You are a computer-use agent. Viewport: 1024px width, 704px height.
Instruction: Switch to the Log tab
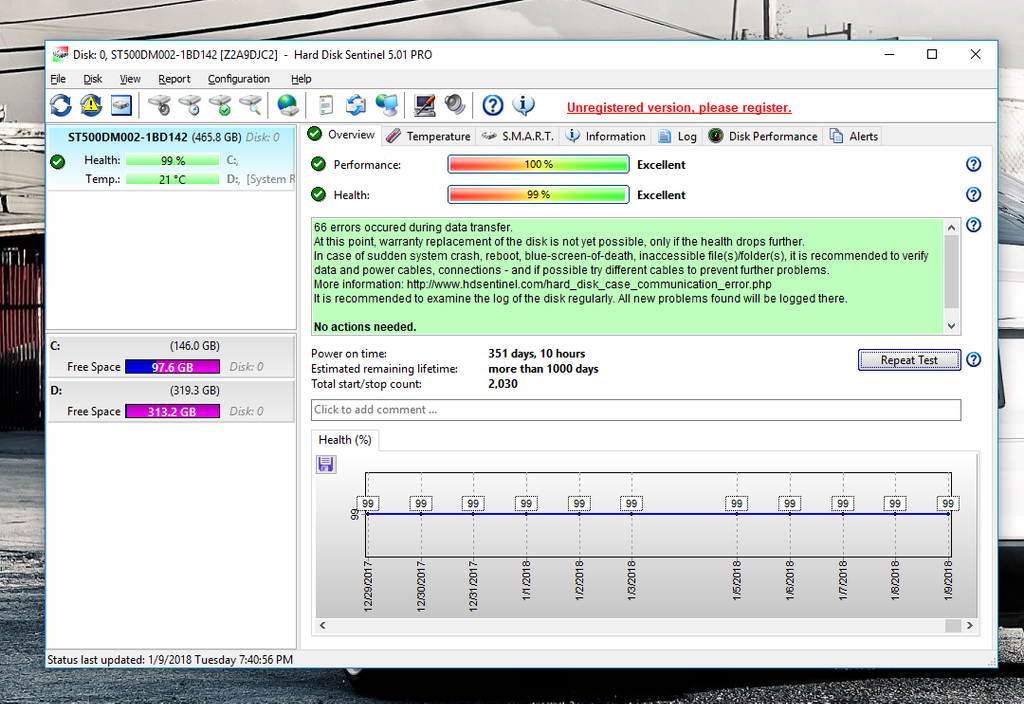pos(677,136)
